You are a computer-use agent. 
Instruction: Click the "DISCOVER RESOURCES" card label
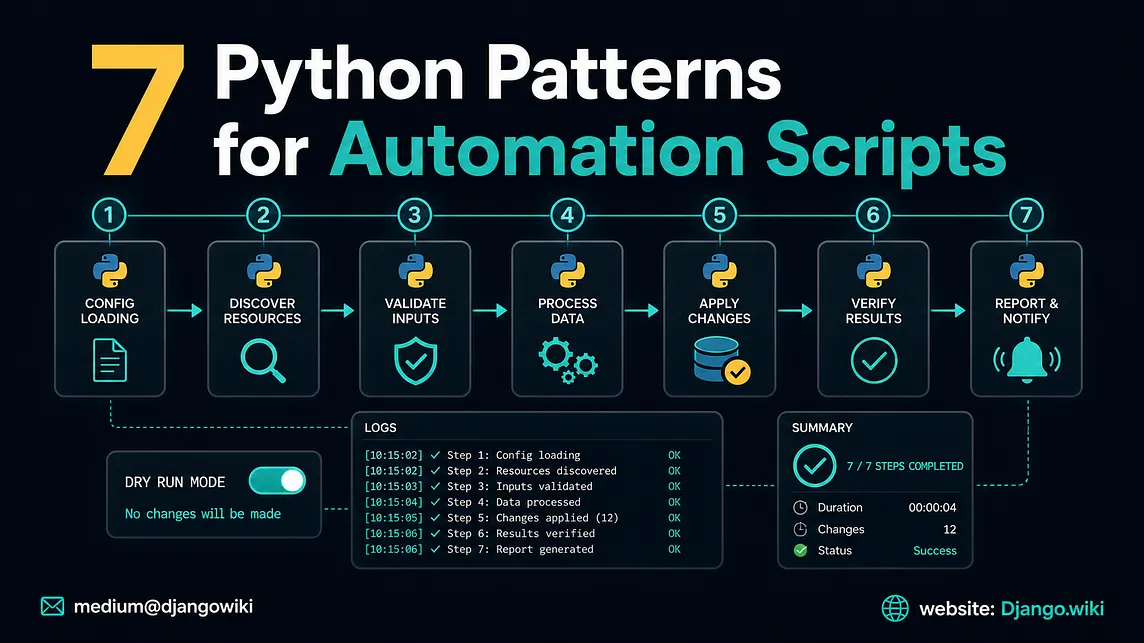tap(263, 311)
